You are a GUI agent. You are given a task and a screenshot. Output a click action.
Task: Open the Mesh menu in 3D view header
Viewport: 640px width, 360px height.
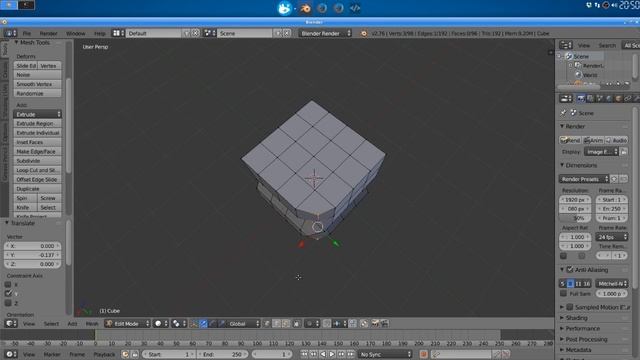pos(92,324)
